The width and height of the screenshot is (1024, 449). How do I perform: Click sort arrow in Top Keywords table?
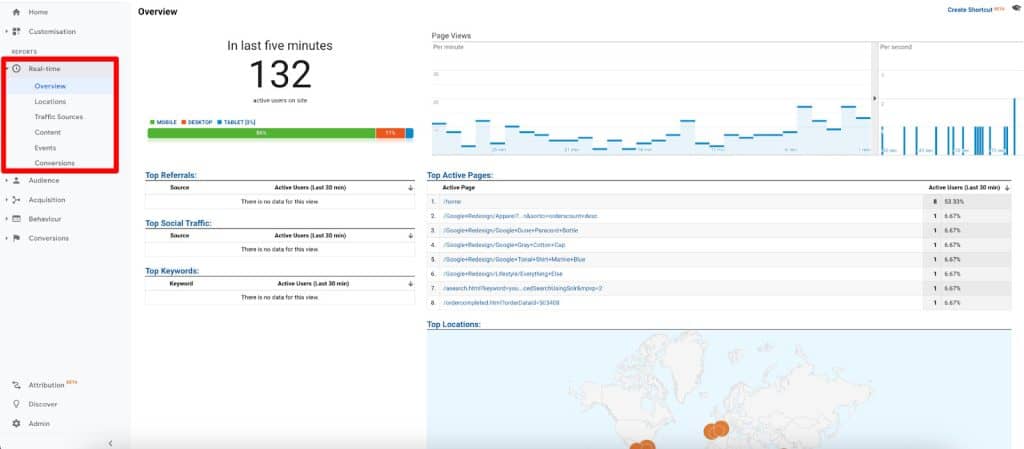(x=410, y=284)
